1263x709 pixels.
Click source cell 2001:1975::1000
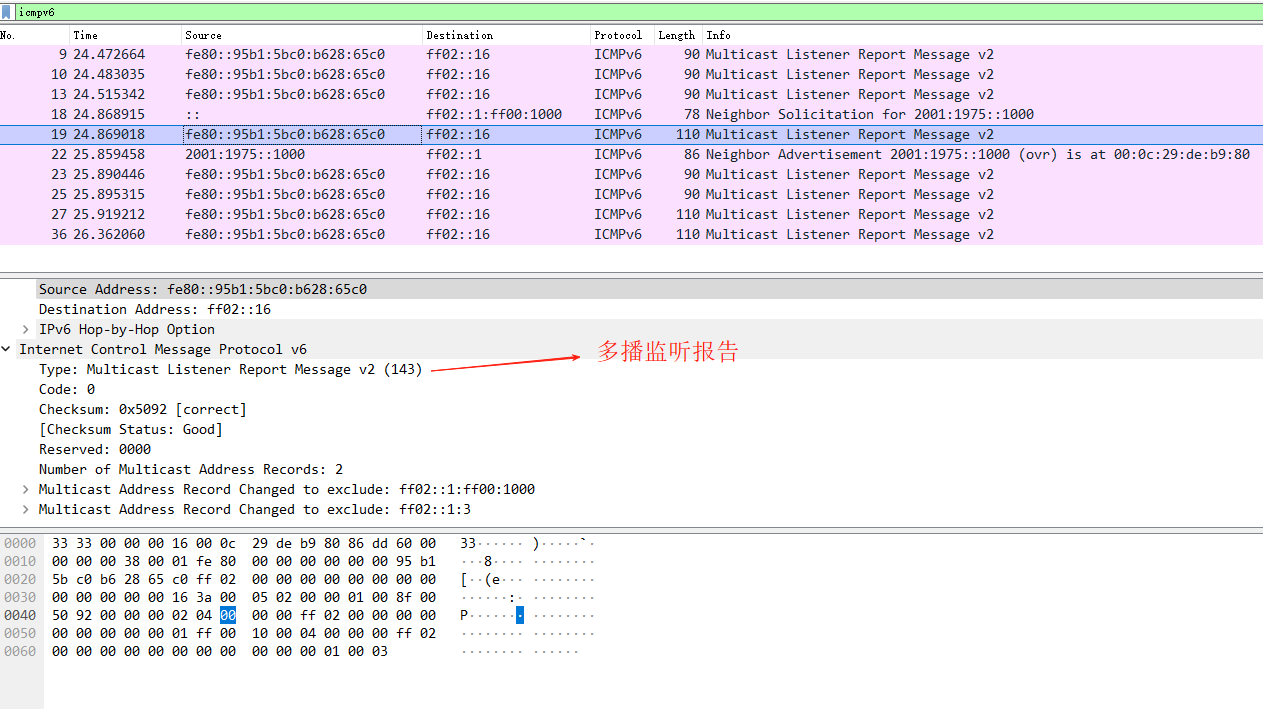coord(245,154)
